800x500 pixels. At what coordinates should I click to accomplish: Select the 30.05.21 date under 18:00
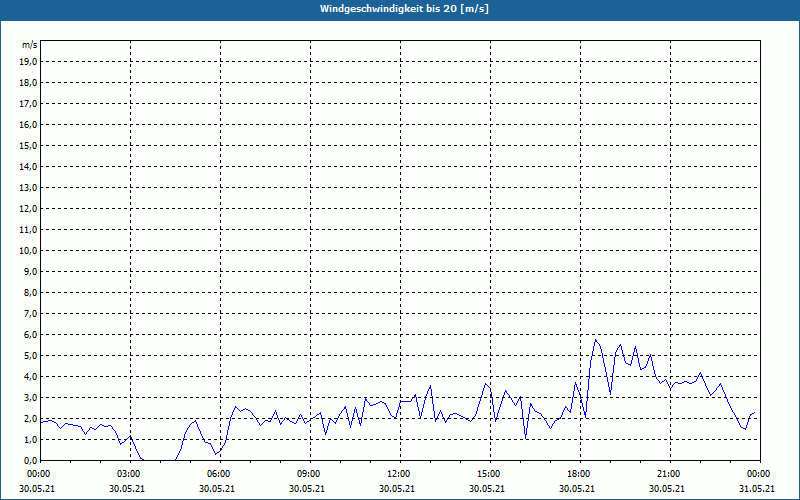pyautogui.click(x=577, y=489)
